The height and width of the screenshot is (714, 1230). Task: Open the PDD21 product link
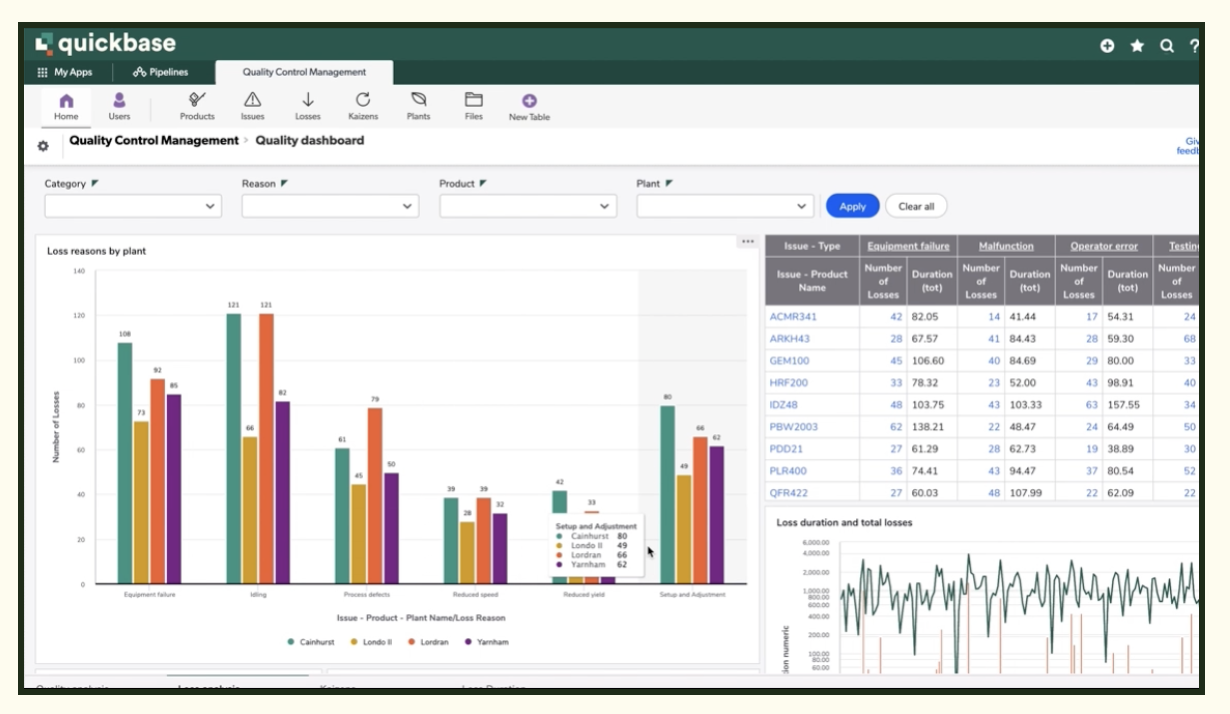pyautogui.click(x=785, y=449)
